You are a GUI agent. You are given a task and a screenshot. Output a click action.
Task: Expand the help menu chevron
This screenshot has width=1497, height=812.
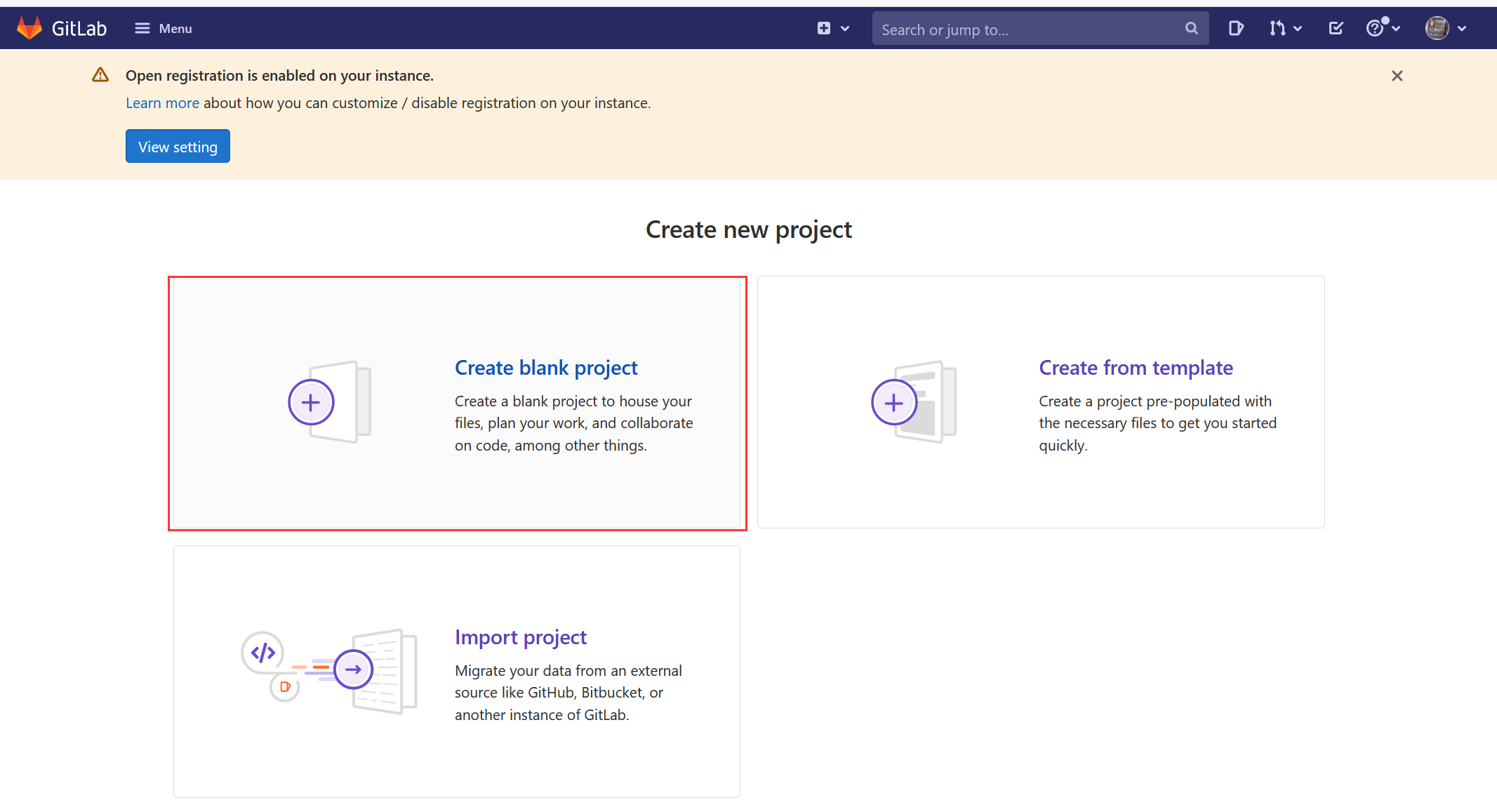coord(1395,28)
